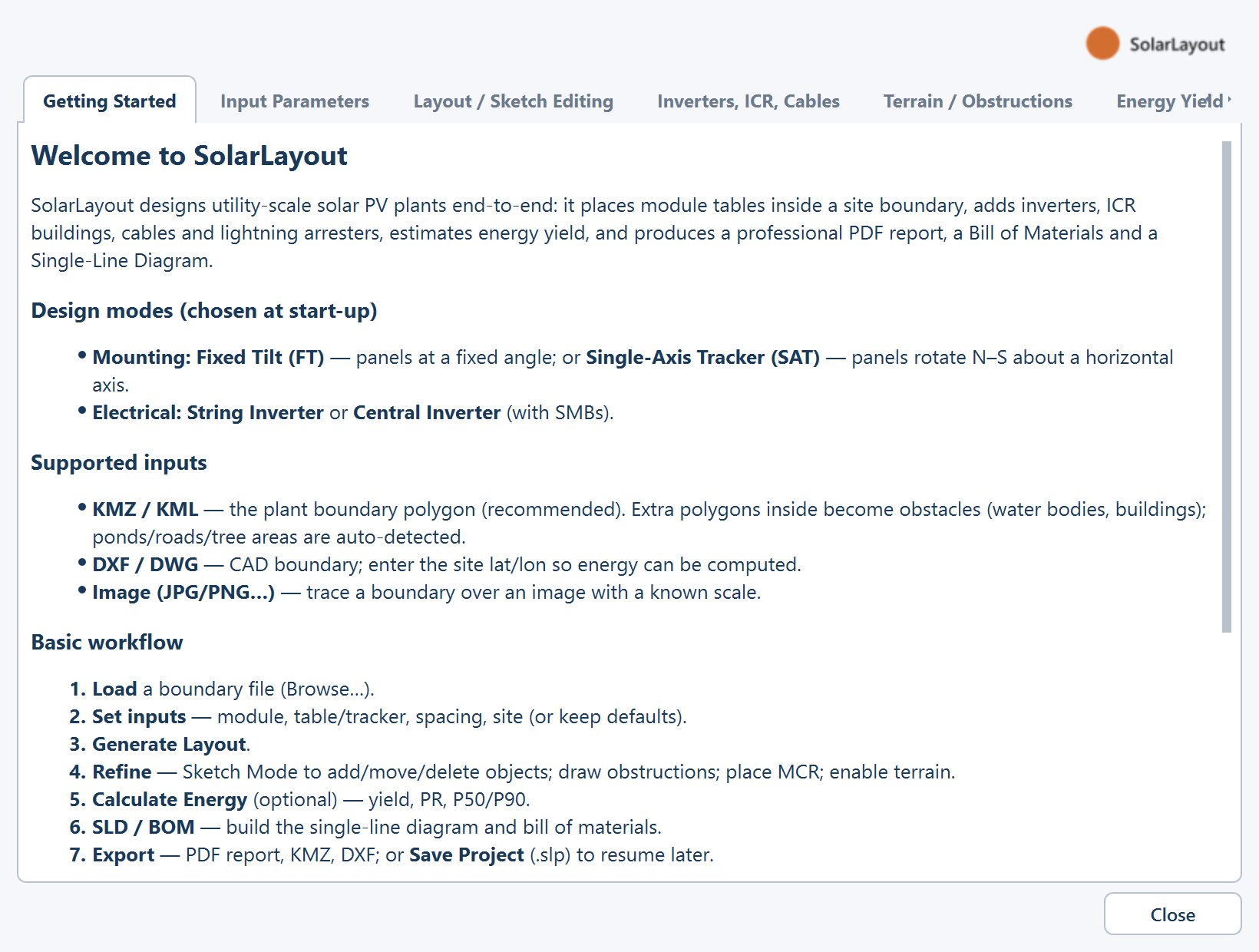Click the 'Mounting: Fixed Tilt (FT)' text

coord(208,357)
